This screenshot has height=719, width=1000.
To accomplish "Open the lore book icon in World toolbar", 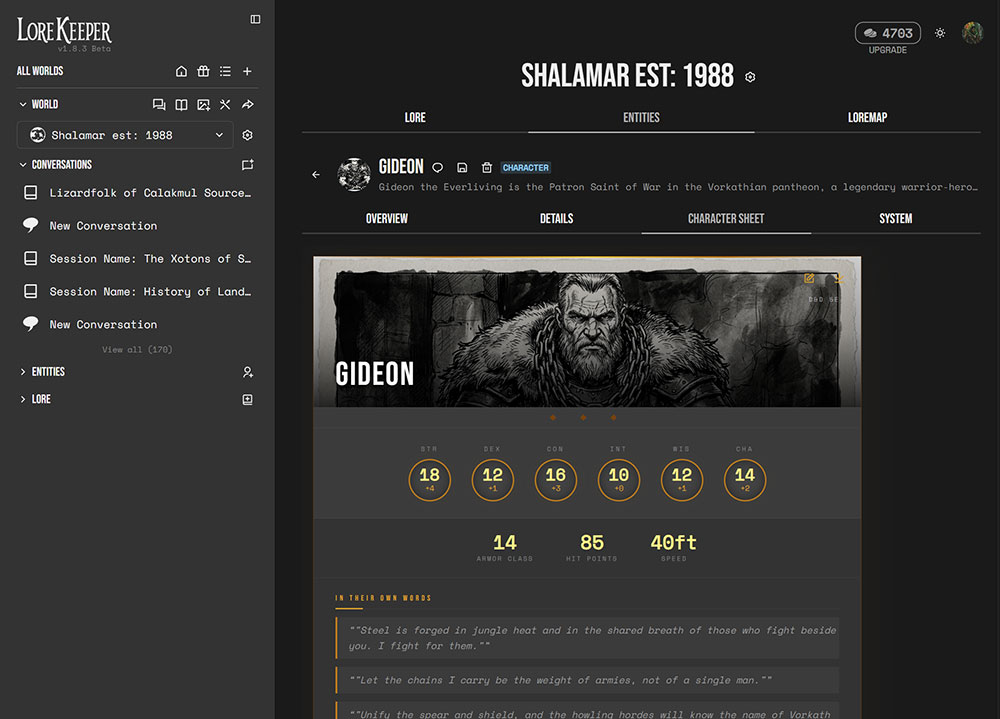I will coord(181,104).
